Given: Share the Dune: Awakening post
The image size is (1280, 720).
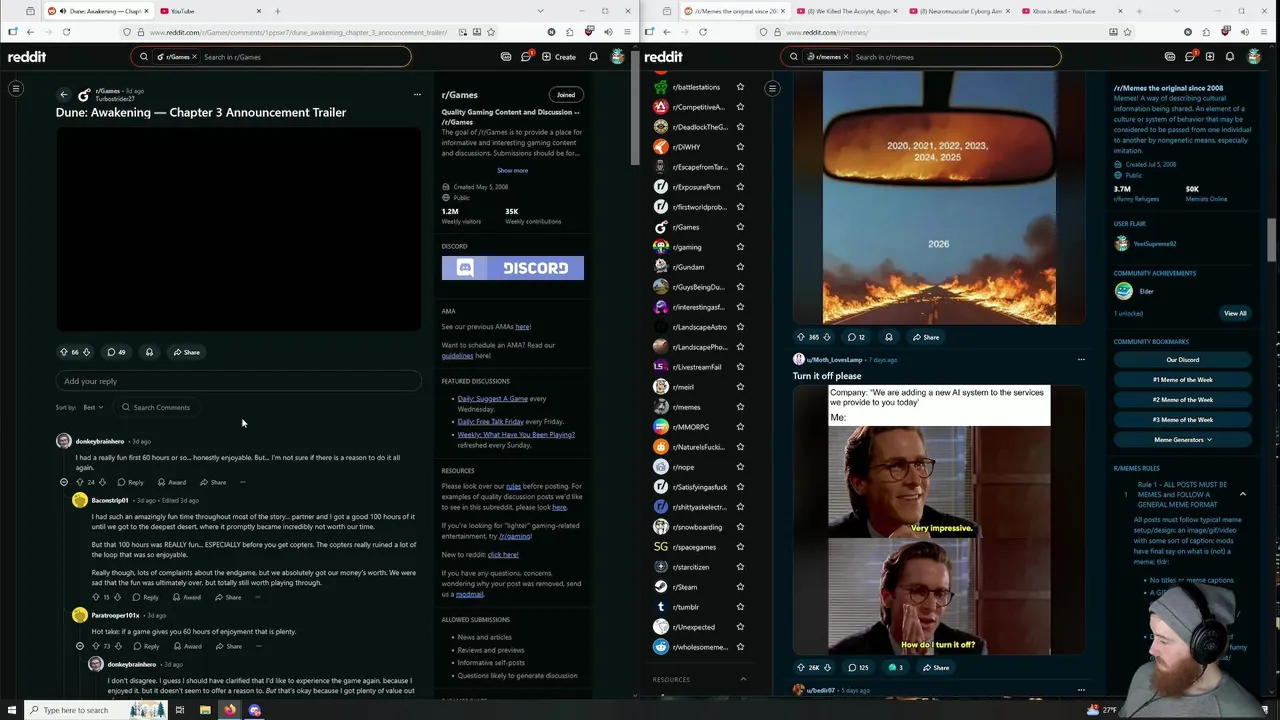Looking at the screenshot, I should [186, 352].
